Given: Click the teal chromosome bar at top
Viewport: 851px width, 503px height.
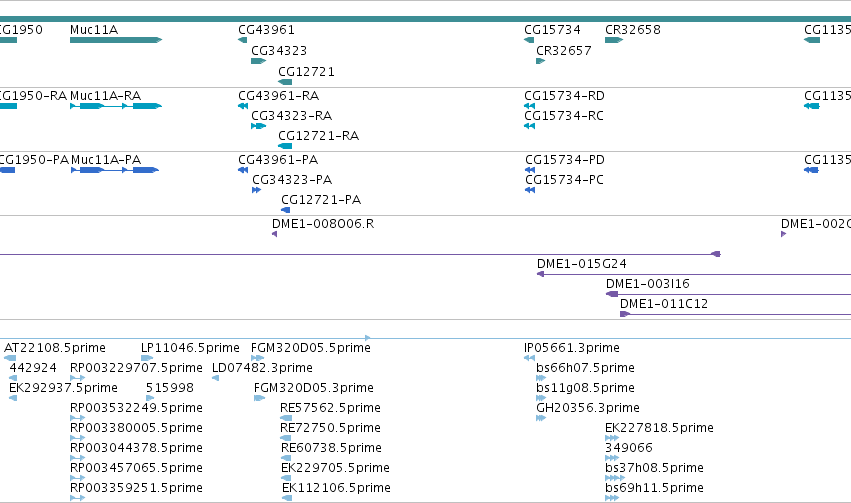Looking at the screenshot, I should (x=426, y=19).
